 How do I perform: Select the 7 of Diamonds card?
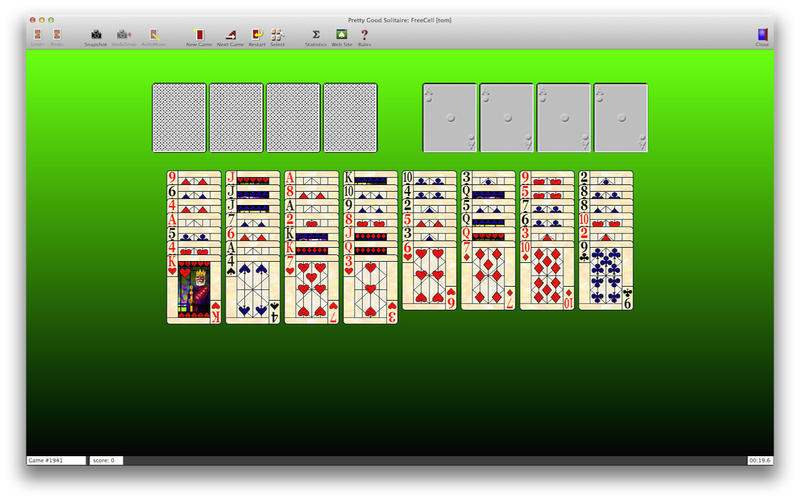coord(487,280)
